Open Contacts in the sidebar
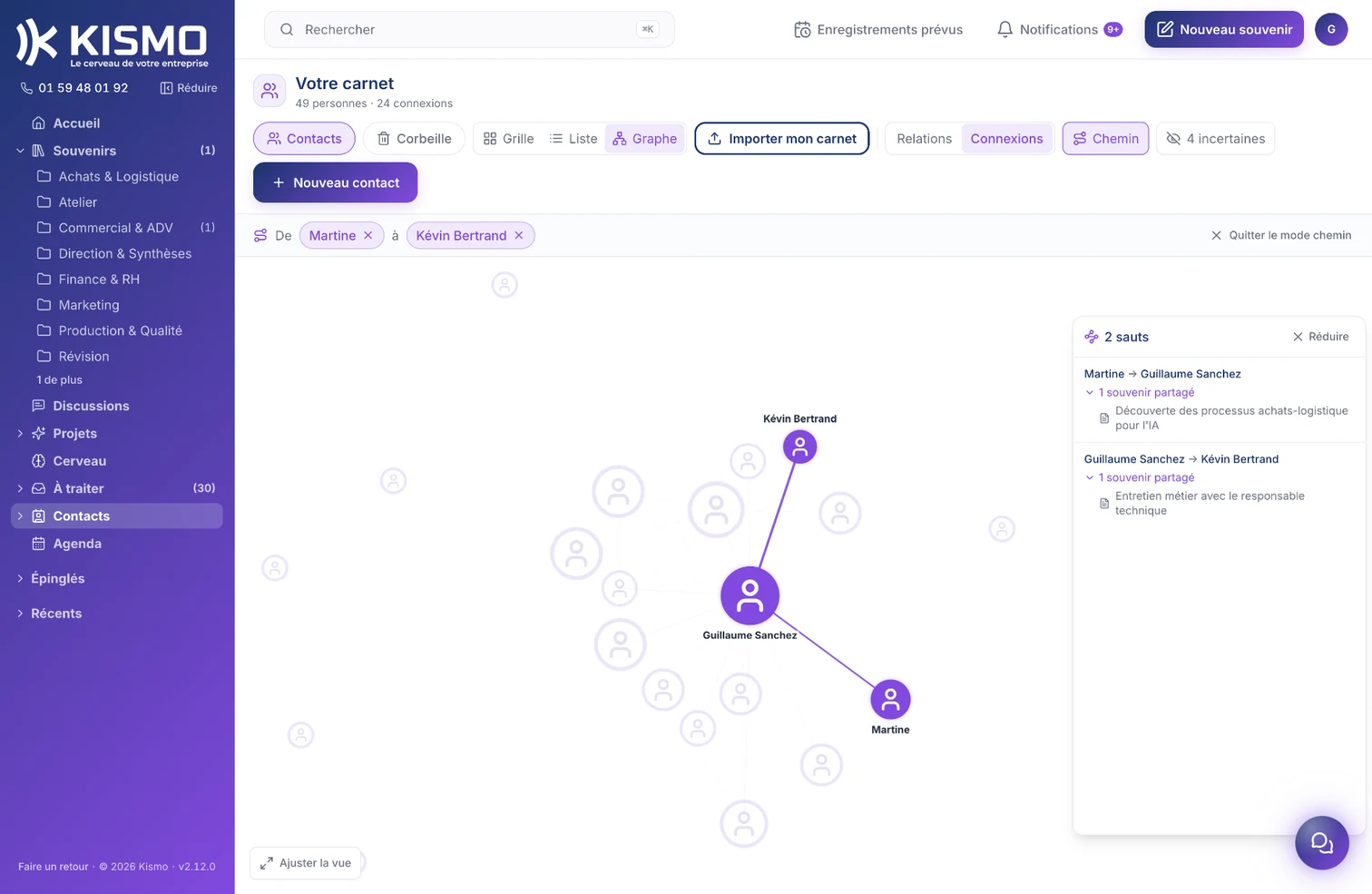This screenshot has height=894, width=1372. 116,516
